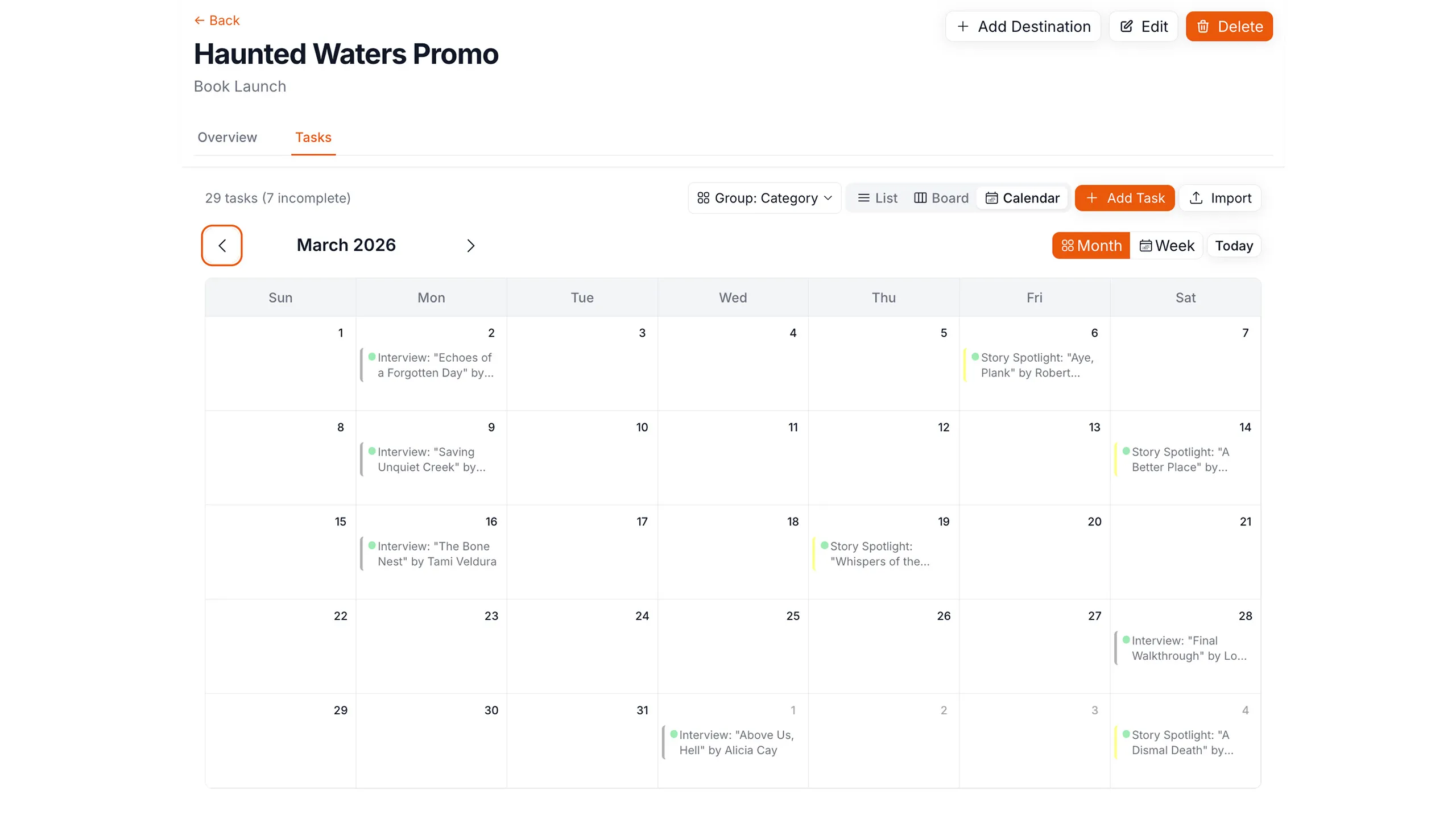This screenshot has width=1456, height=819.
Task: Activate the Today view toggle
Action: 1233,245
